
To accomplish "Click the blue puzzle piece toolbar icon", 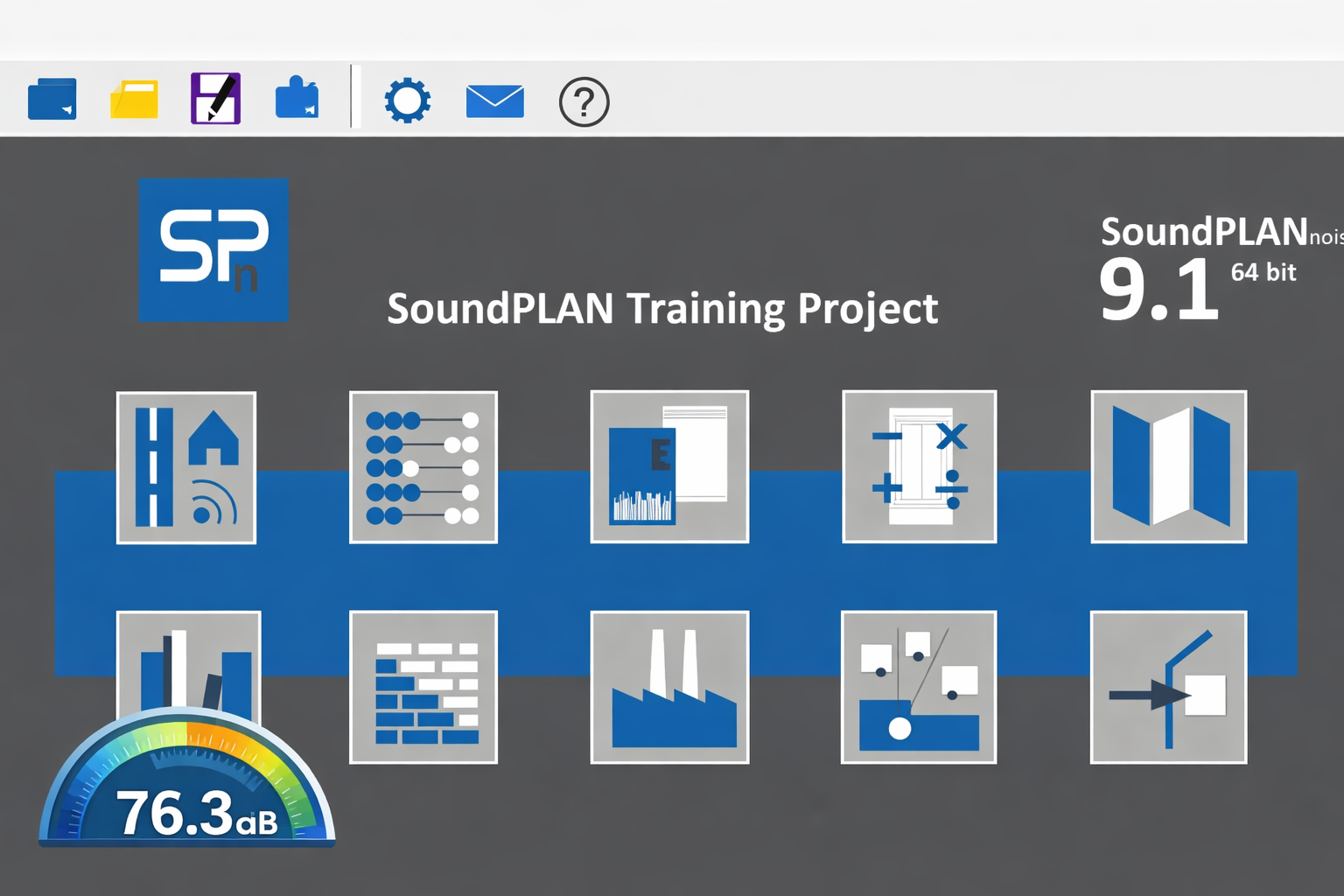I will click(x=297, y=99).
